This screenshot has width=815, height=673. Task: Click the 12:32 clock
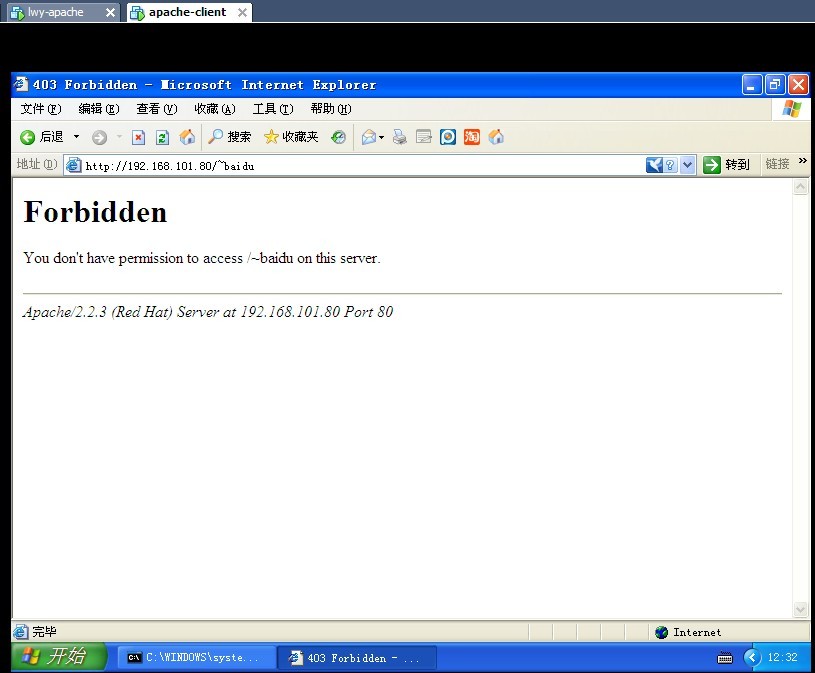click(x=782, y=657)
